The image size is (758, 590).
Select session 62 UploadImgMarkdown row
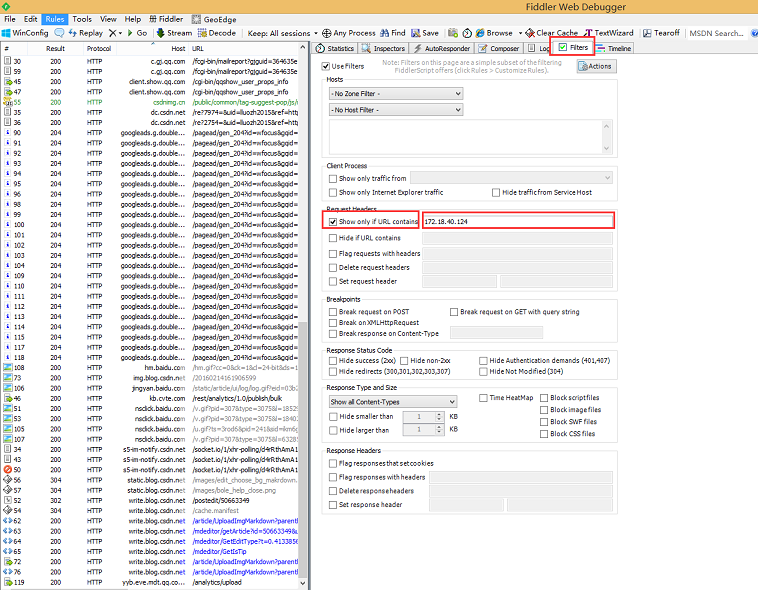150,521
